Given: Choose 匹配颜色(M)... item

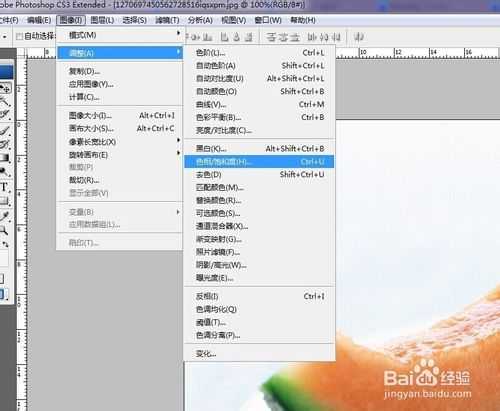Looking at the screenshot, I should 259,187.
